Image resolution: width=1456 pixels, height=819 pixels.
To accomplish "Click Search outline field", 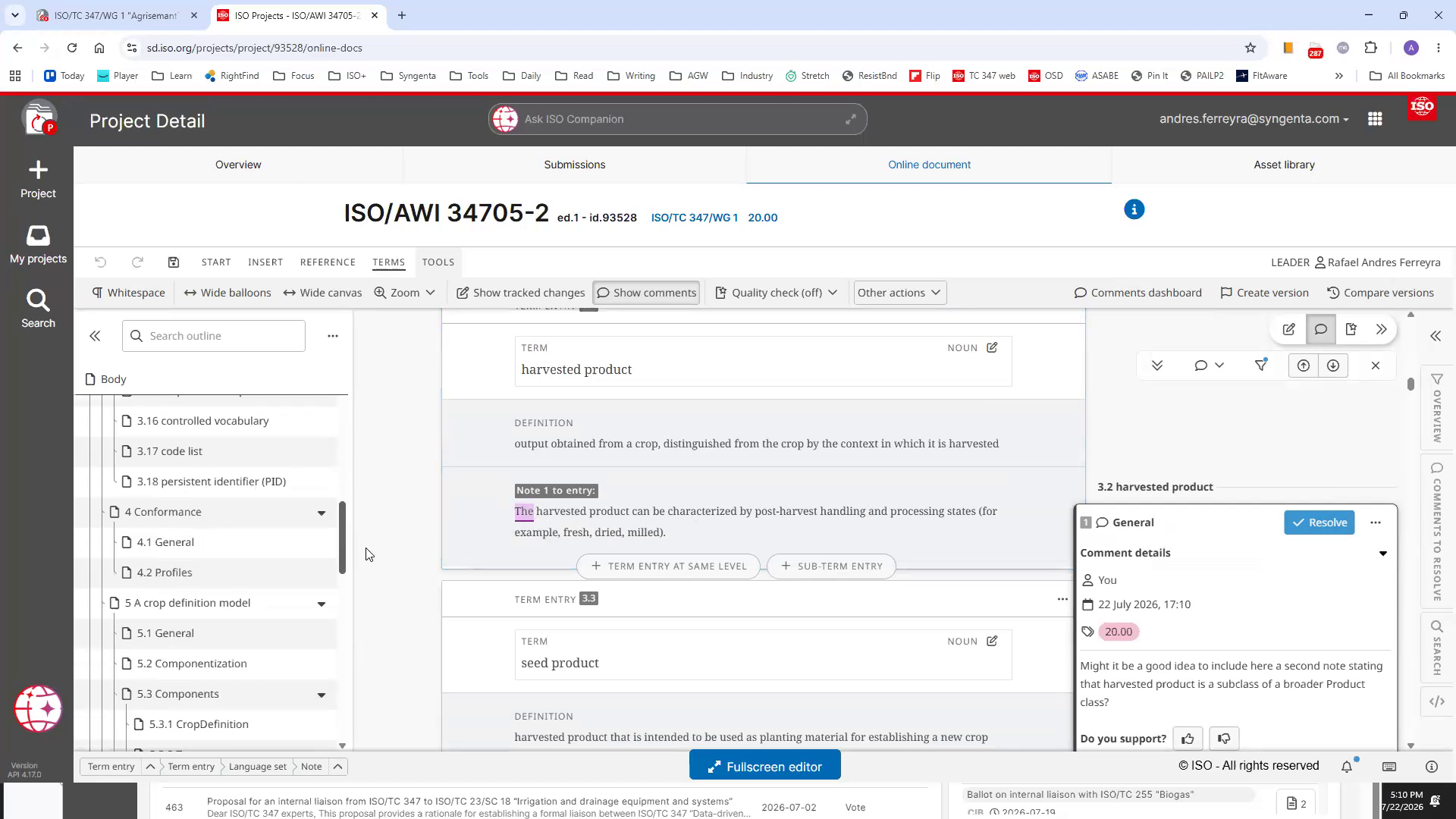I will [214, 336].
